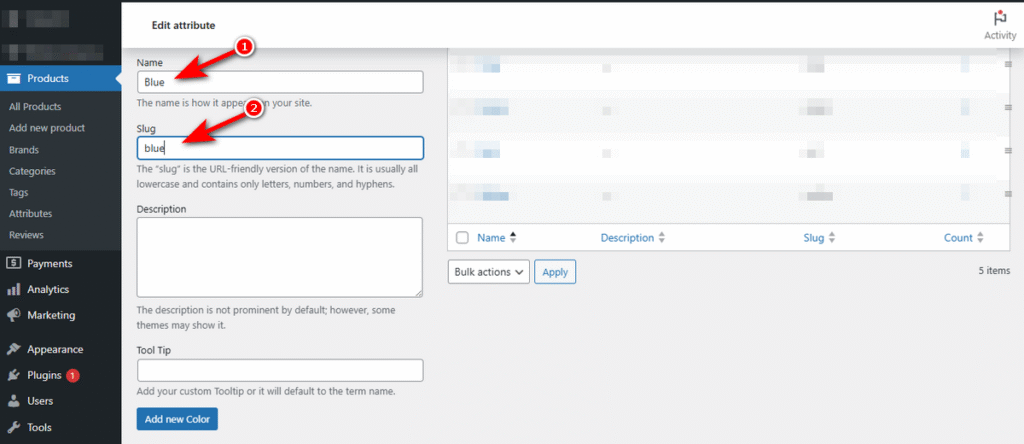Sort by Count column arrows
This screenshot has height=444, width=1024.
tap(980, 238)
